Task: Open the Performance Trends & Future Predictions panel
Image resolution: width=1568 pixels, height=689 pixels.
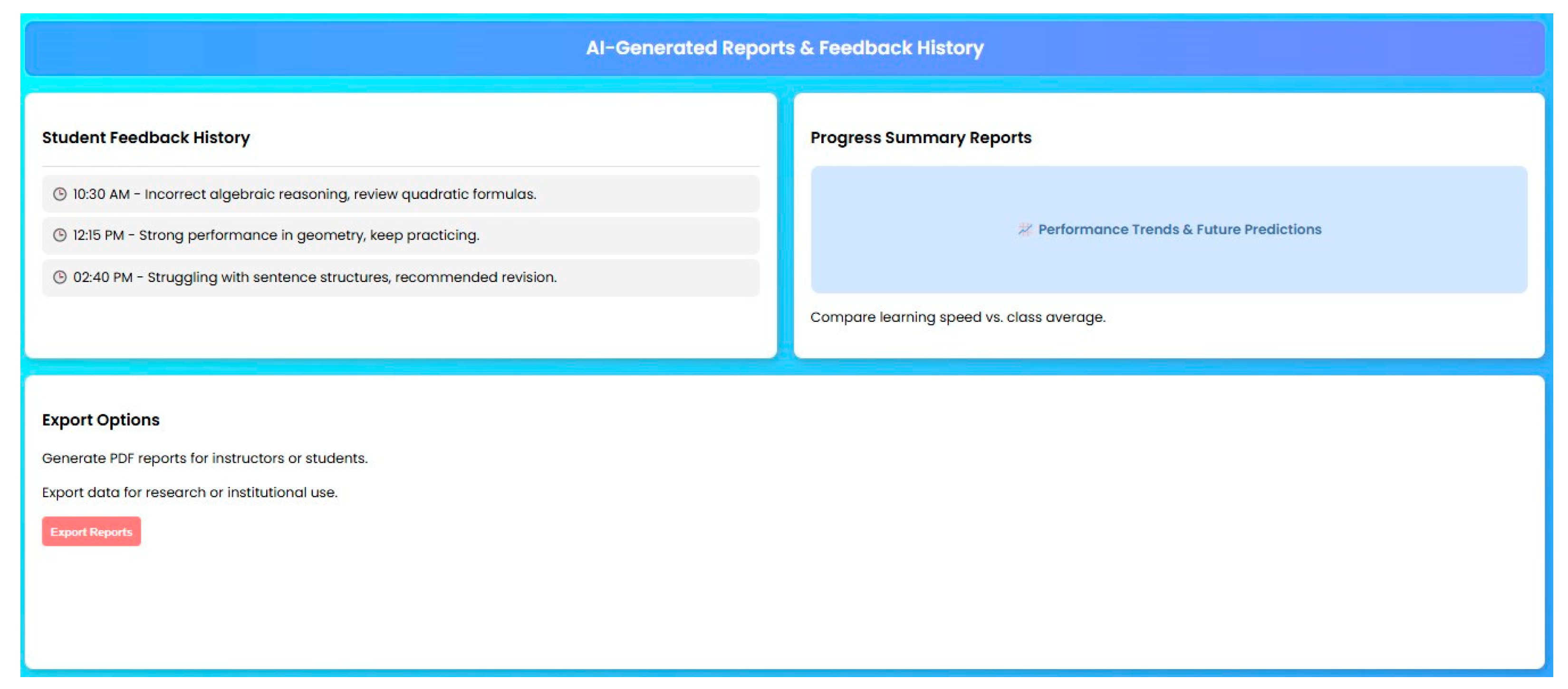Action: (1169, 230)
